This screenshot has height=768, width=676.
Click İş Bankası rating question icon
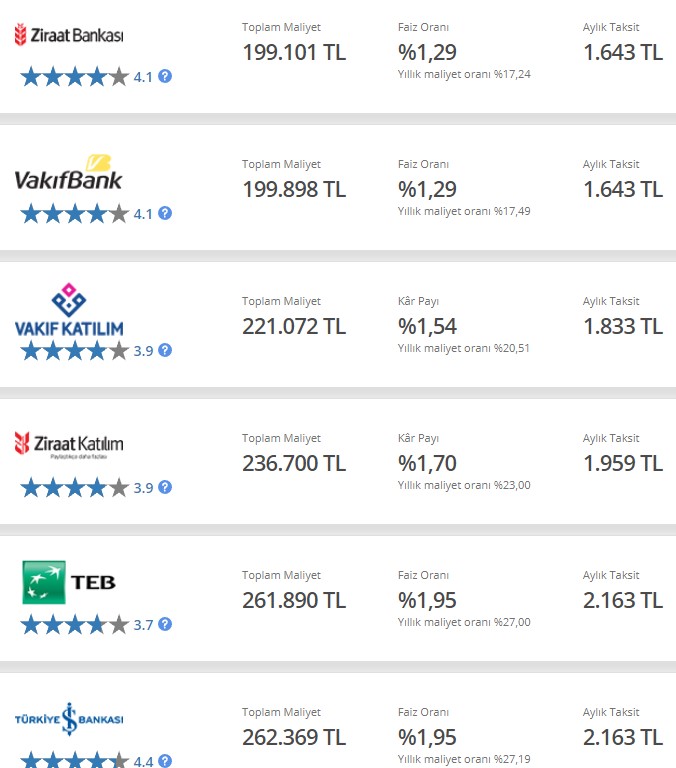(165, 761)
